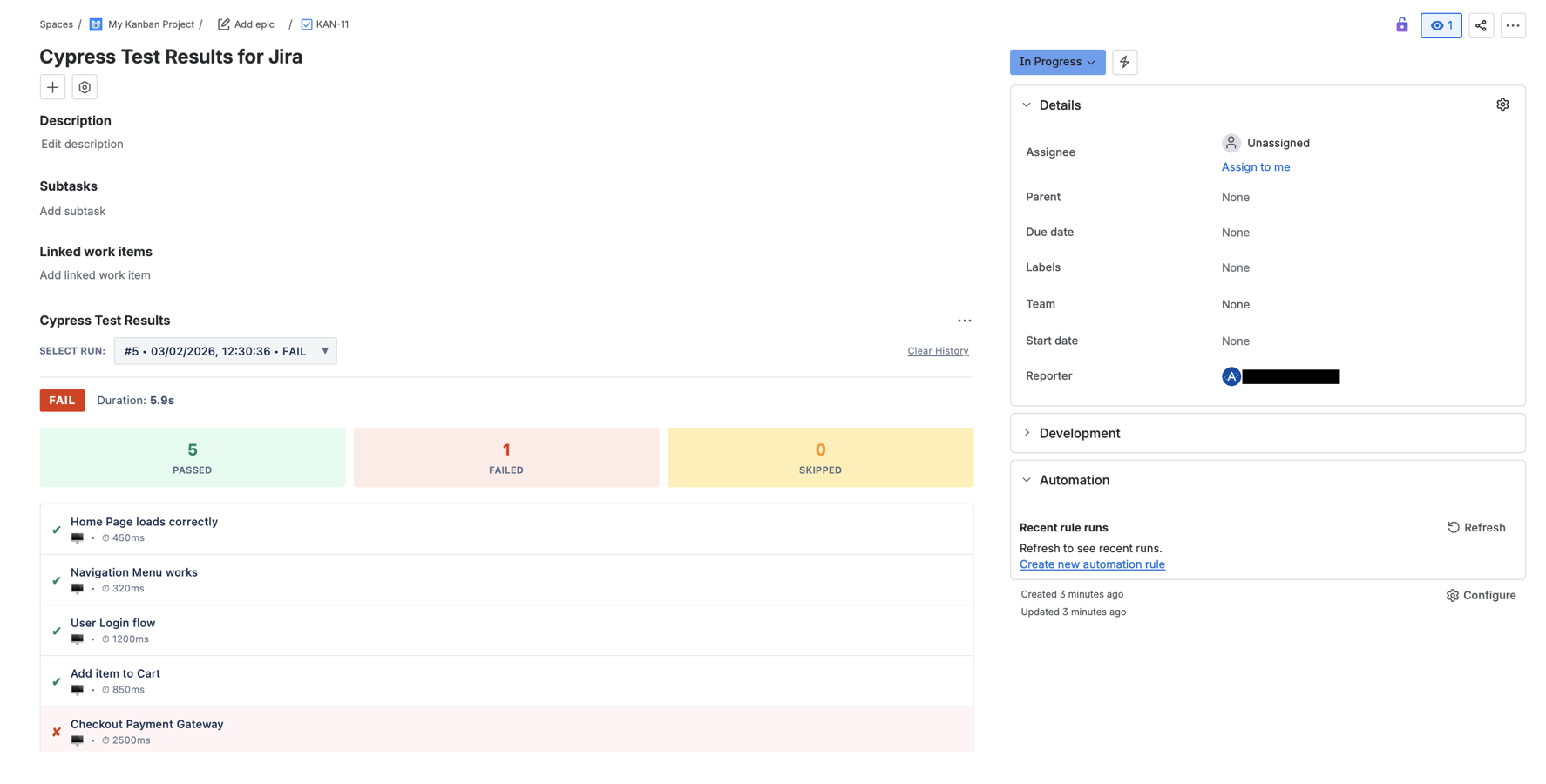Create new automation rule
The height and width of the screenshot is (784, 1546).
(x=1092, y=564)
